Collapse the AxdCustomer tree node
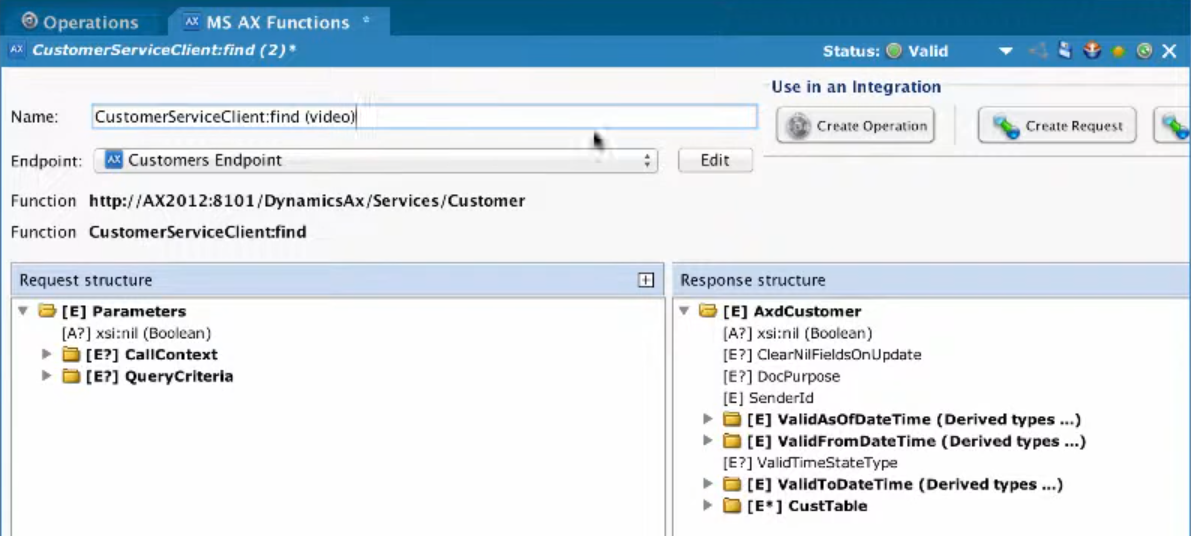1191x536 pixels. coord(684,311)
